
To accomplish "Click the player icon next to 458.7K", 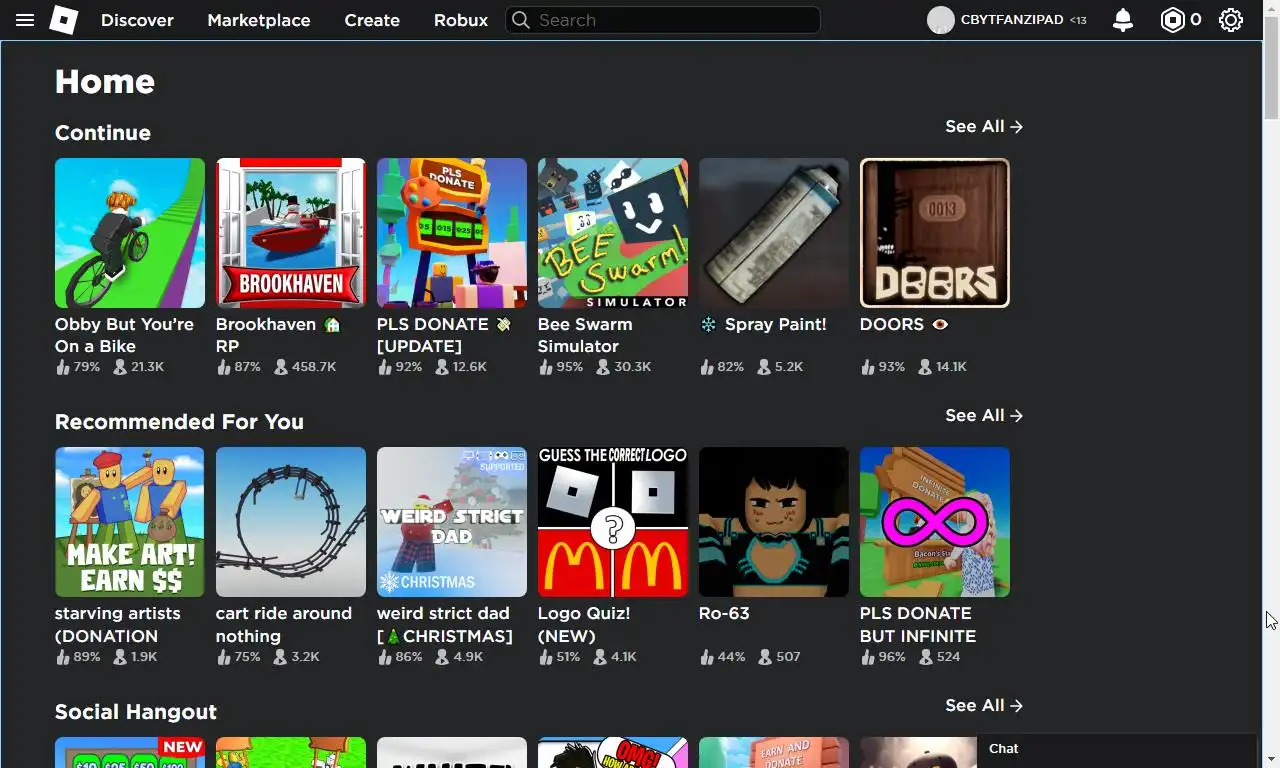I will pos(281,367).
